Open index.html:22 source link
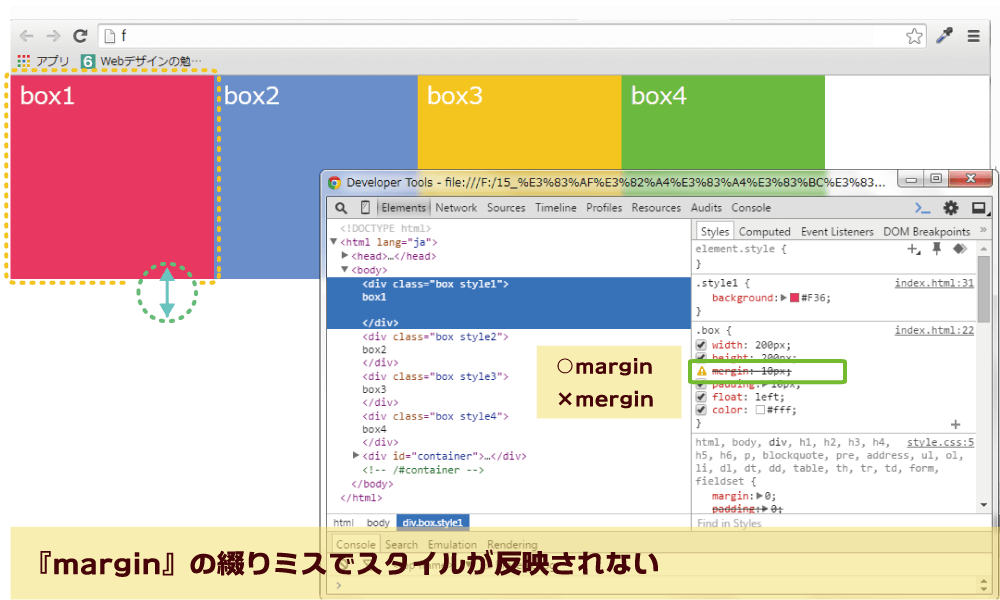Viewport: 1000px width, 600px height. tap(935, 331)
